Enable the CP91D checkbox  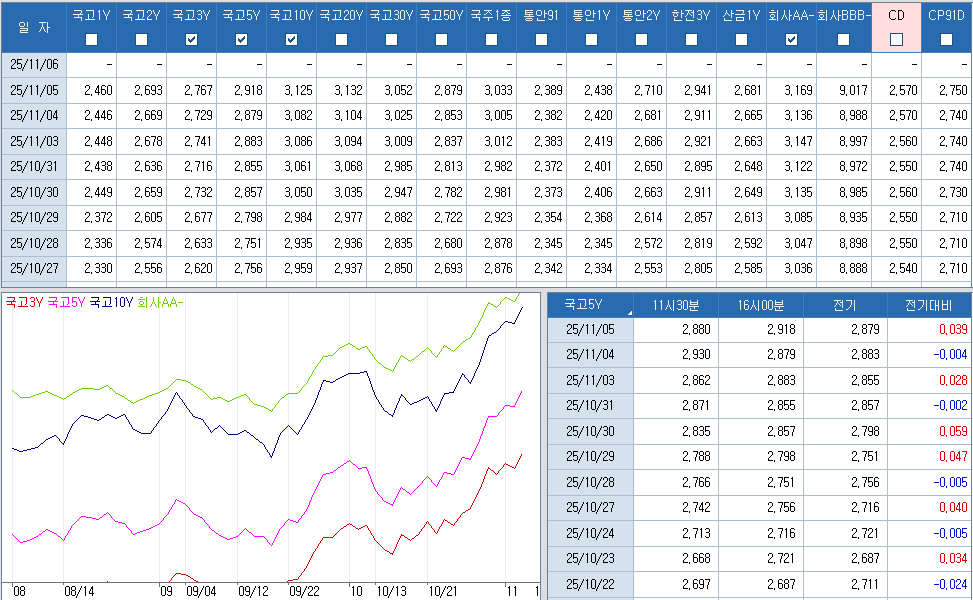coord(946,40)
